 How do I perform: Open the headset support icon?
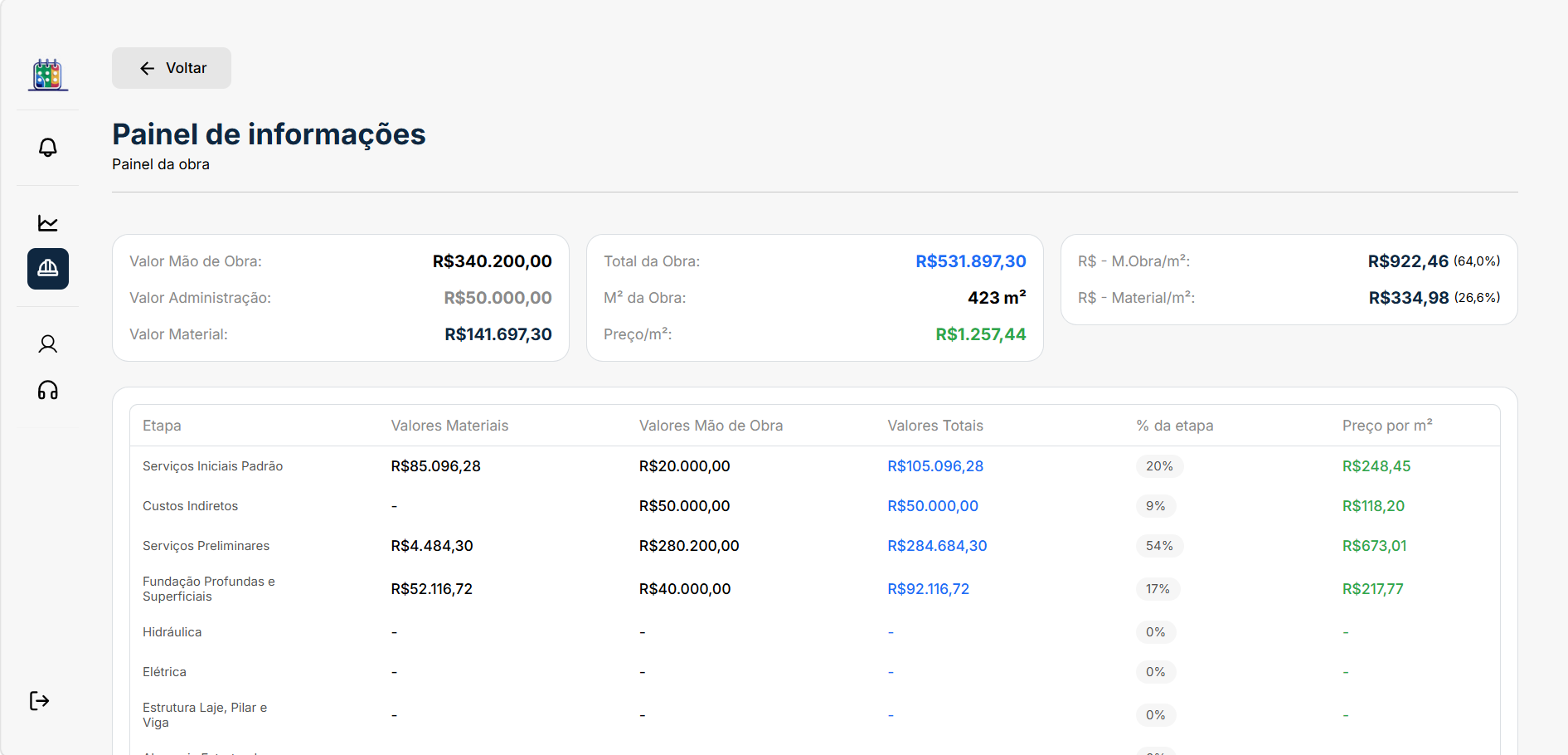(48, 391)
